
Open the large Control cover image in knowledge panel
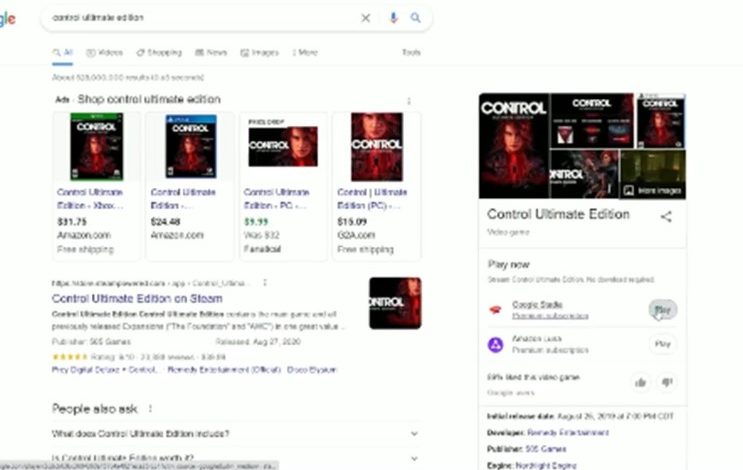(514, 145)
